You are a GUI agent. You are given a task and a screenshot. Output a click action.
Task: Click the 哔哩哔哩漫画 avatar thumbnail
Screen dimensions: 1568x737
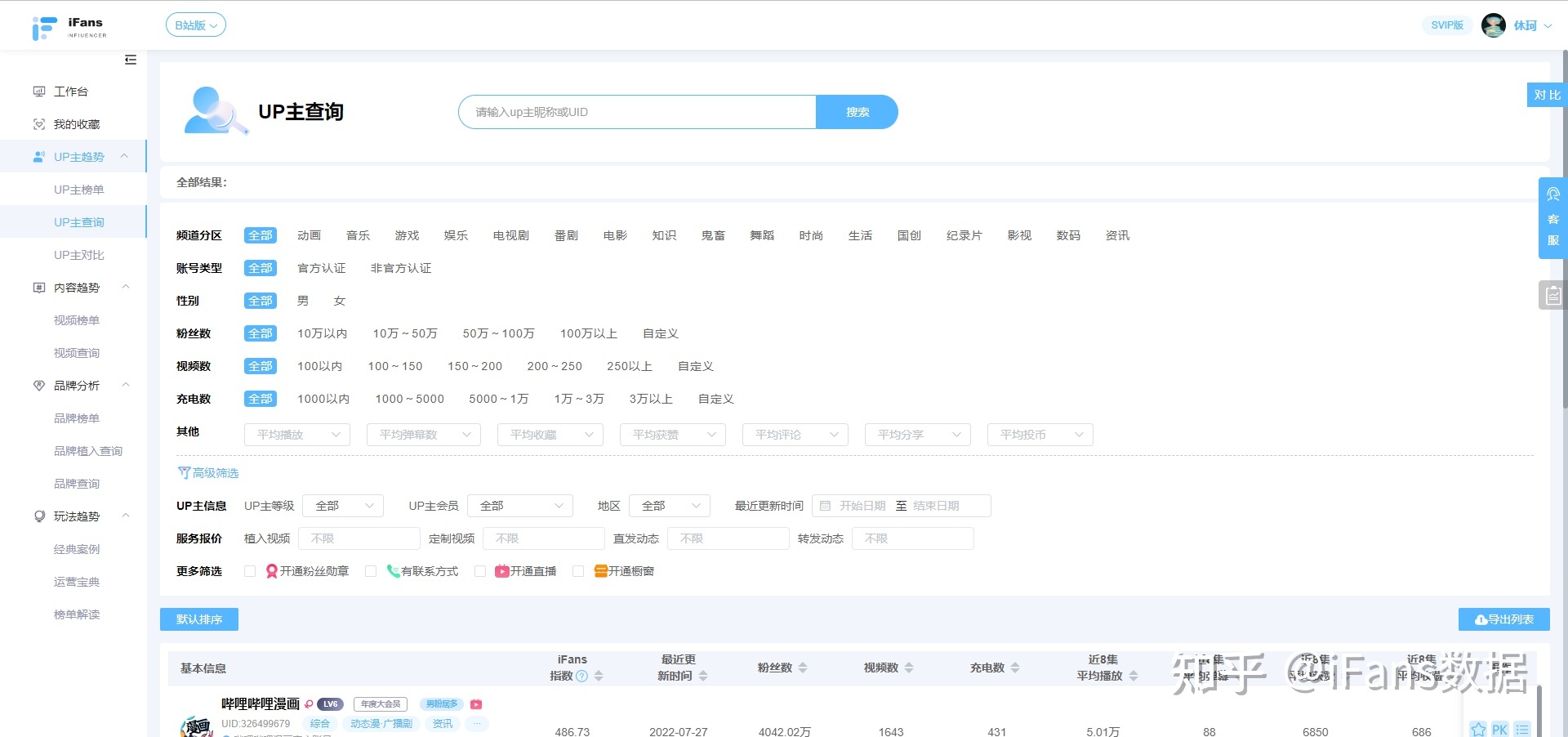point(197,725)
